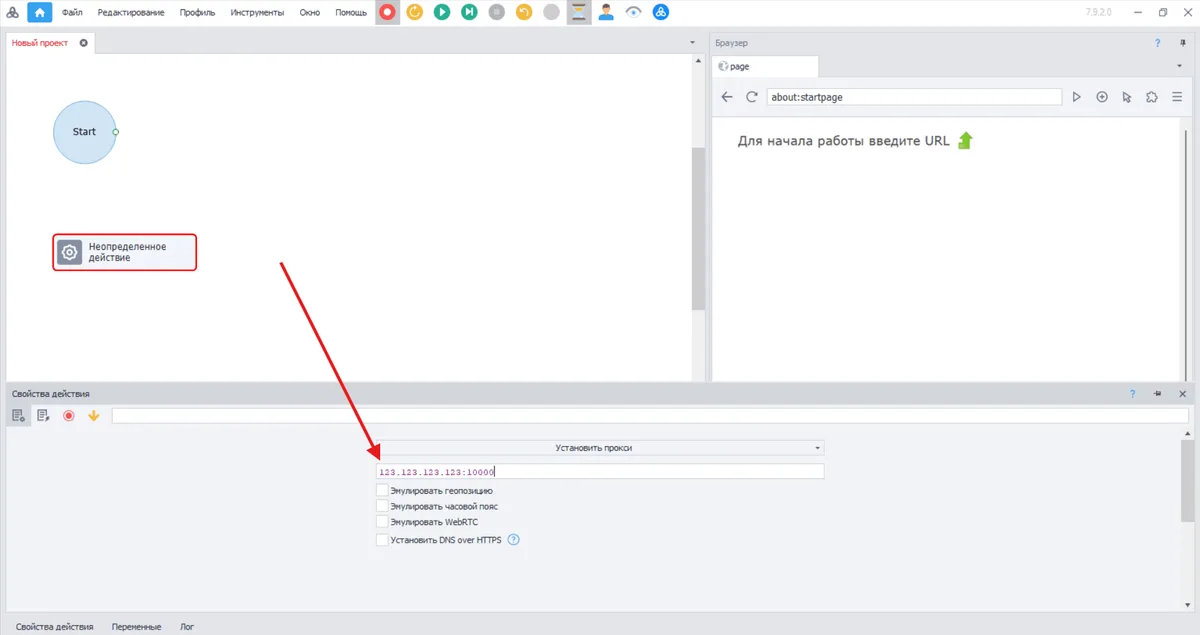The width and height of the screenshot is (1200, 635).
Task: Click the green step-forward button
Action: pos(469,13)
